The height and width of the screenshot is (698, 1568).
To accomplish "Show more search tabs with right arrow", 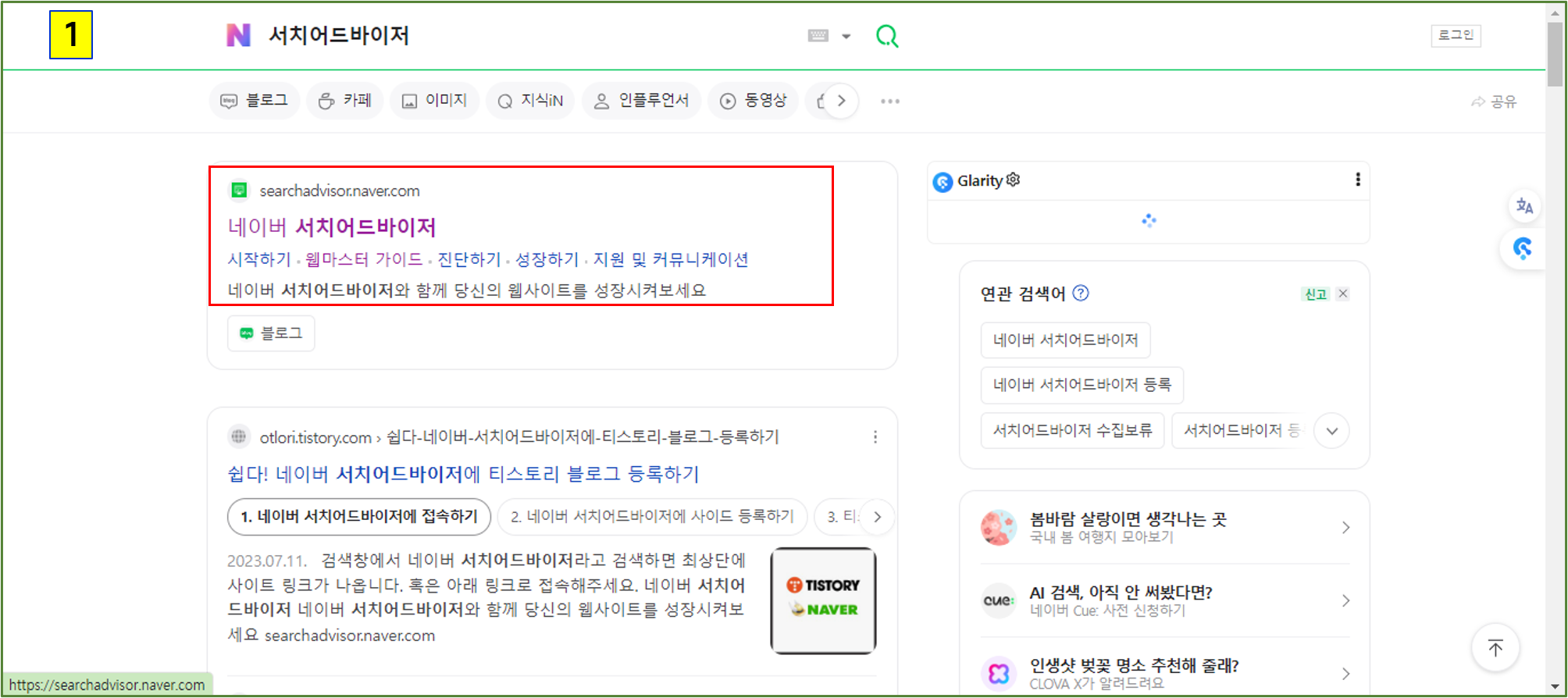I will tap(841, 101).
